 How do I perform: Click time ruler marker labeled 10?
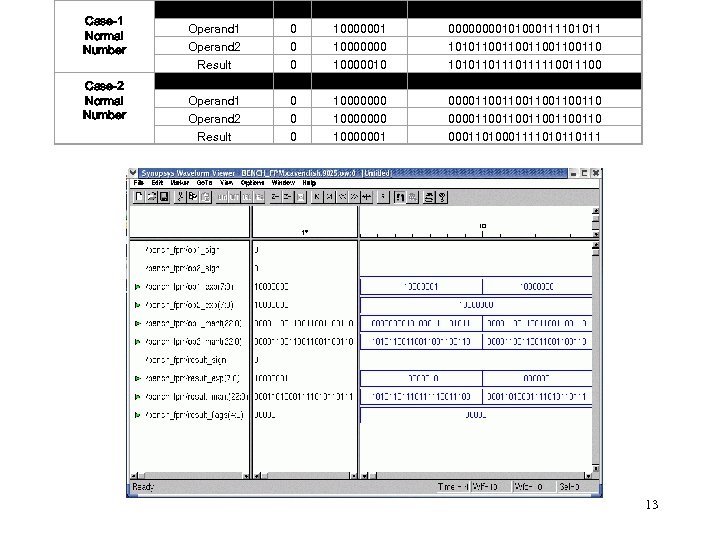click(x=483, y=226)
